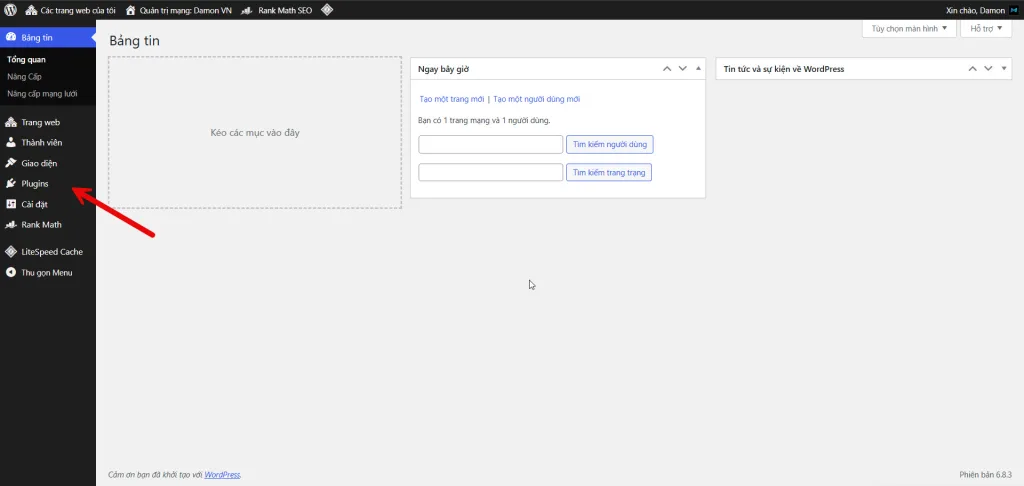Click the Plugins plug icon
Screen dimensions: 1024x486
point(11,184)
